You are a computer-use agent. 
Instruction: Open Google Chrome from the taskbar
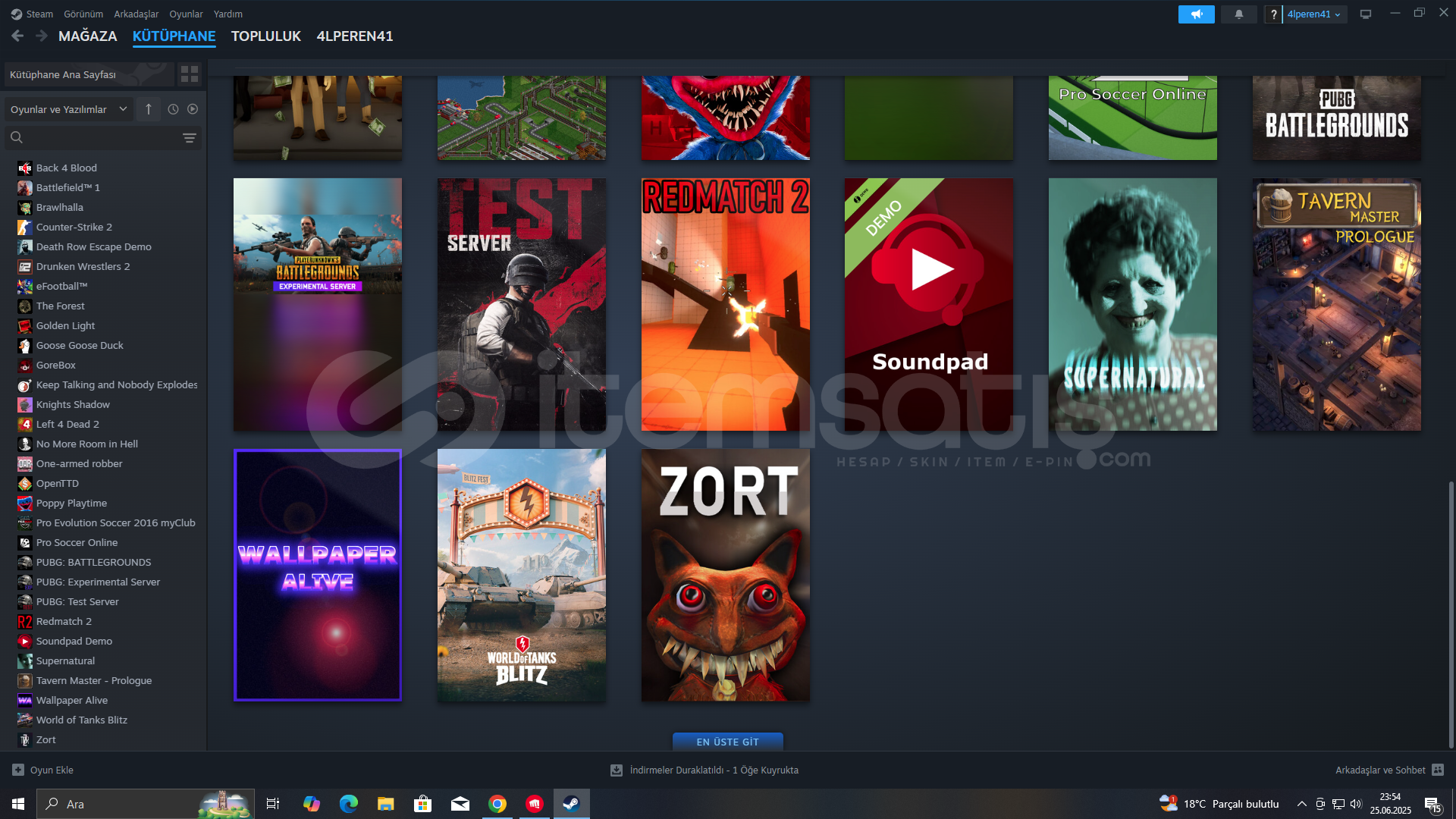[497, 804]
